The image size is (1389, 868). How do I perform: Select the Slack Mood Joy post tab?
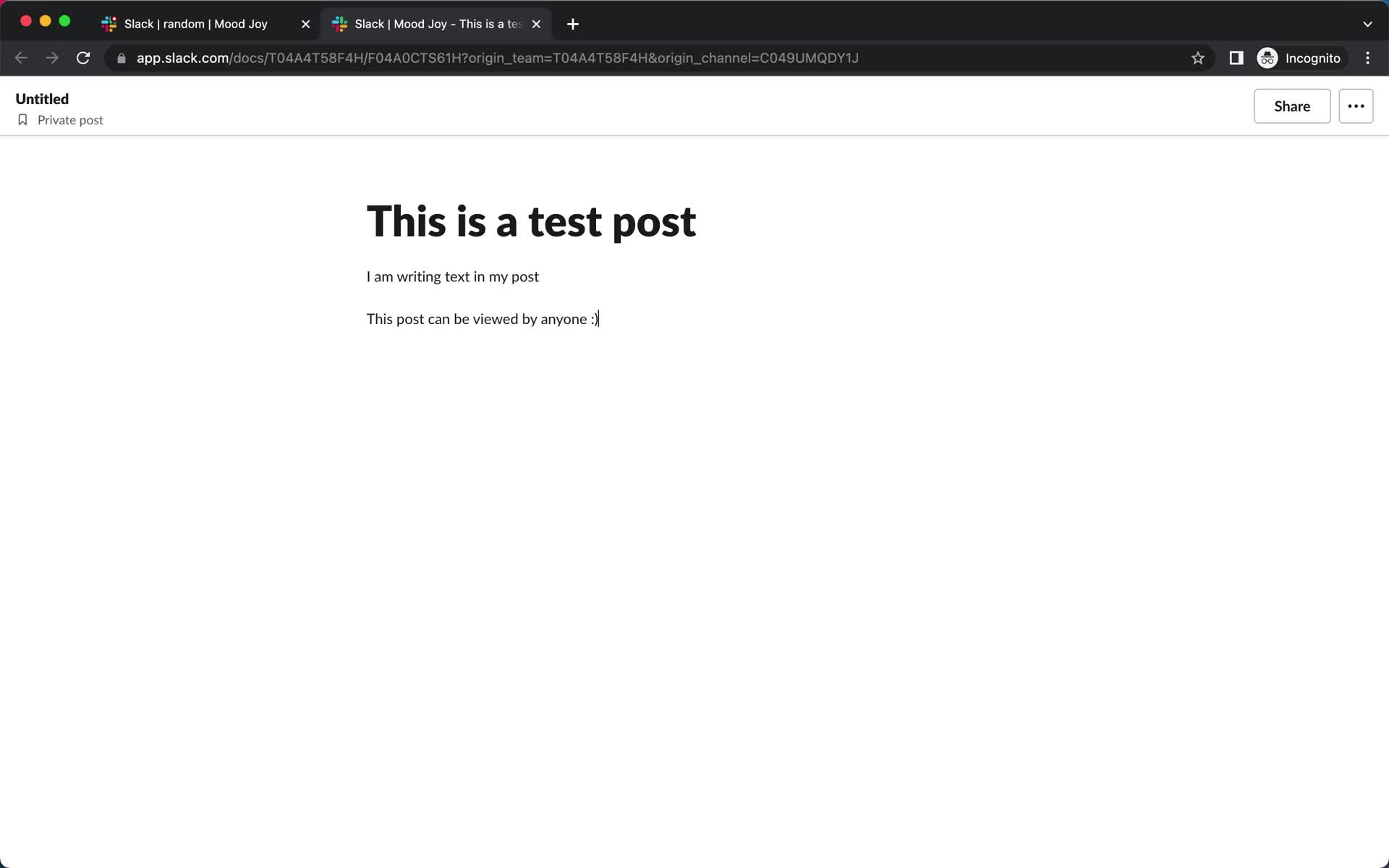click(437, 23)
